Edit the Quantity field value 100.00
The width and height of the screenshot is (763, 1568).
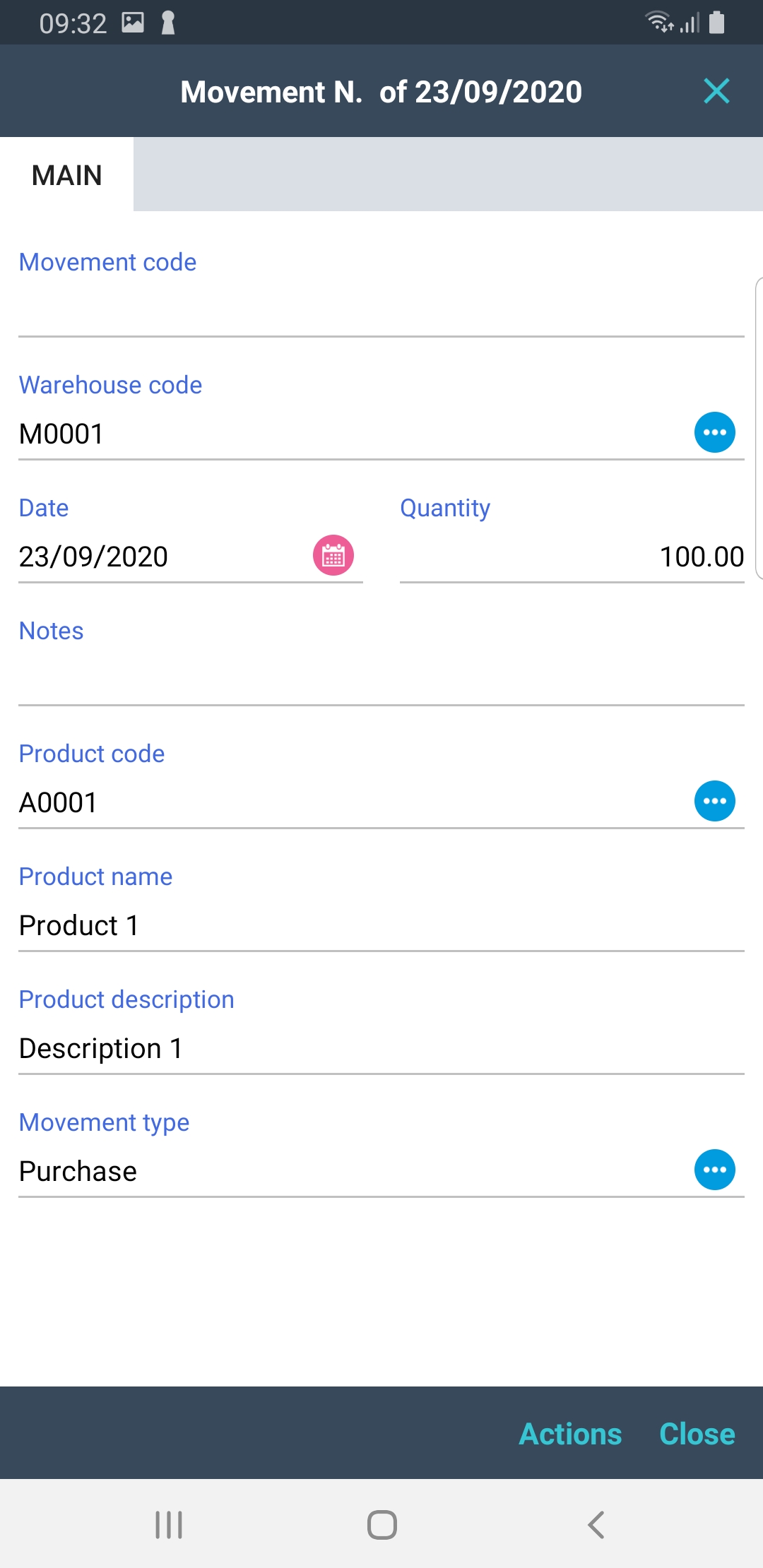pos(572,557)
